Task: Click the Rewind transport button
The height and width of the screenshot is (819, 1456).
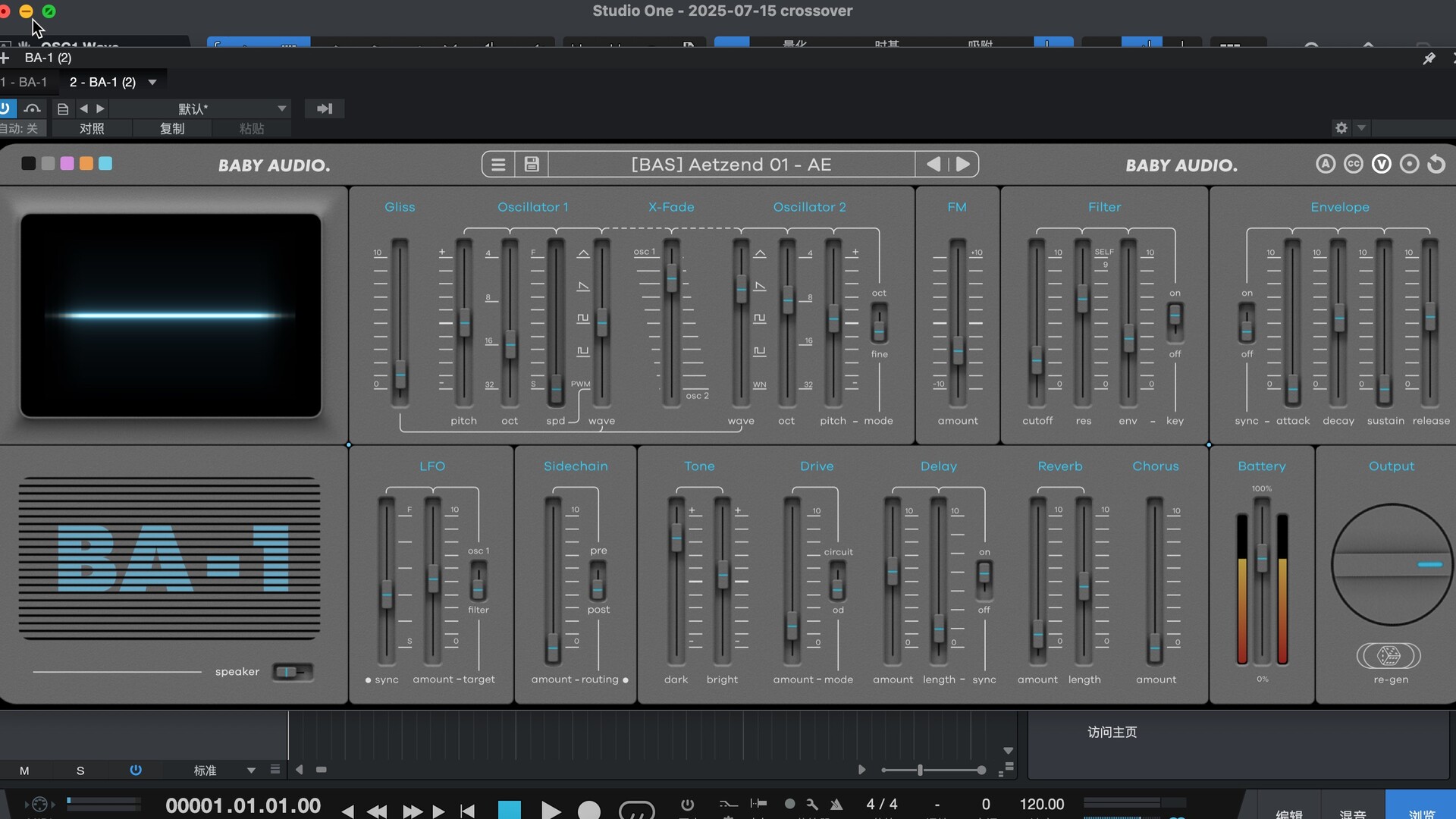Action: tap(377, 811)
